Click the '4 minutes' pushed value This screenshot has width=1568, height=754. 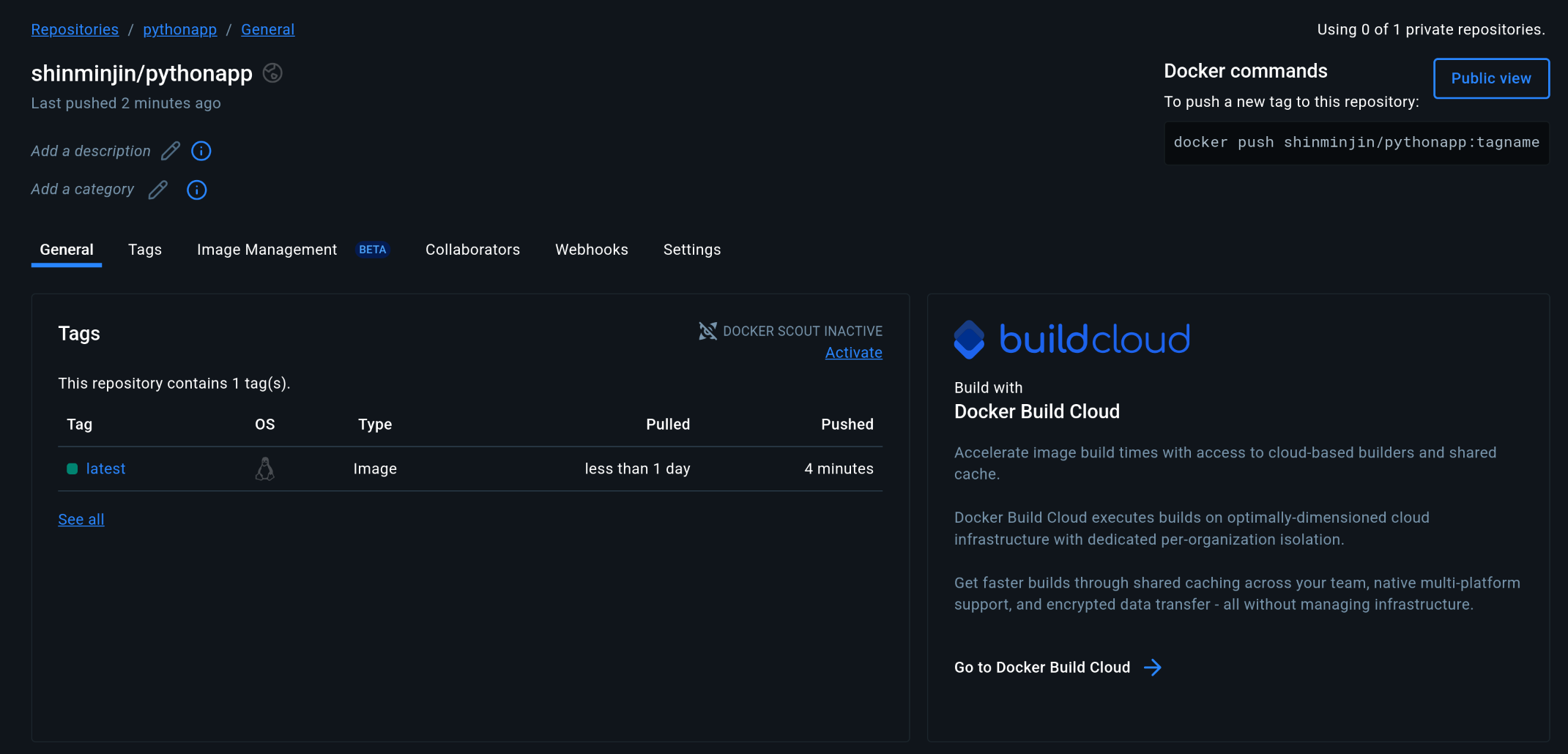839,469
